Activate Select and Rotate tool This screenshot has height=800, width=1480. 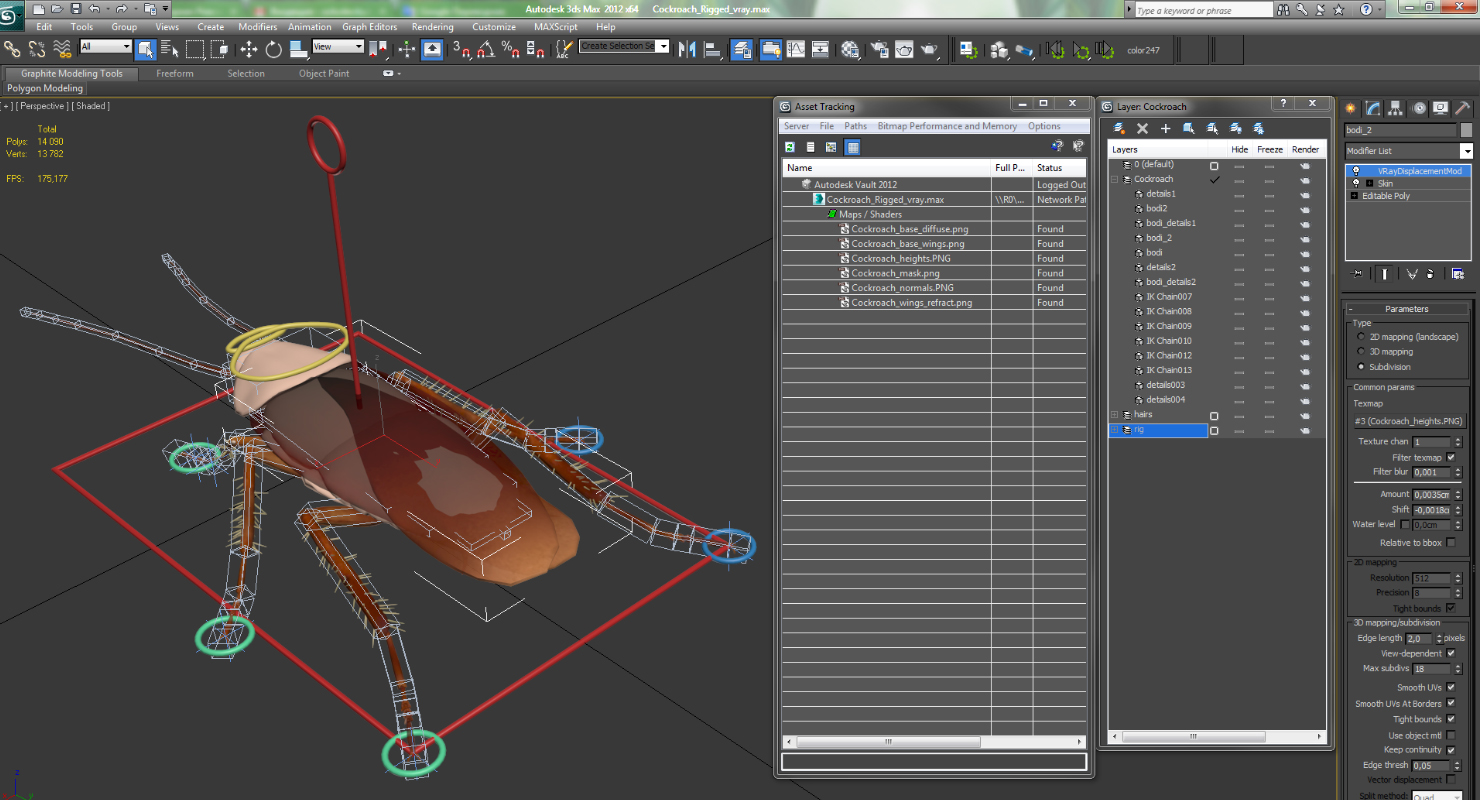click(x=274, y=48)
